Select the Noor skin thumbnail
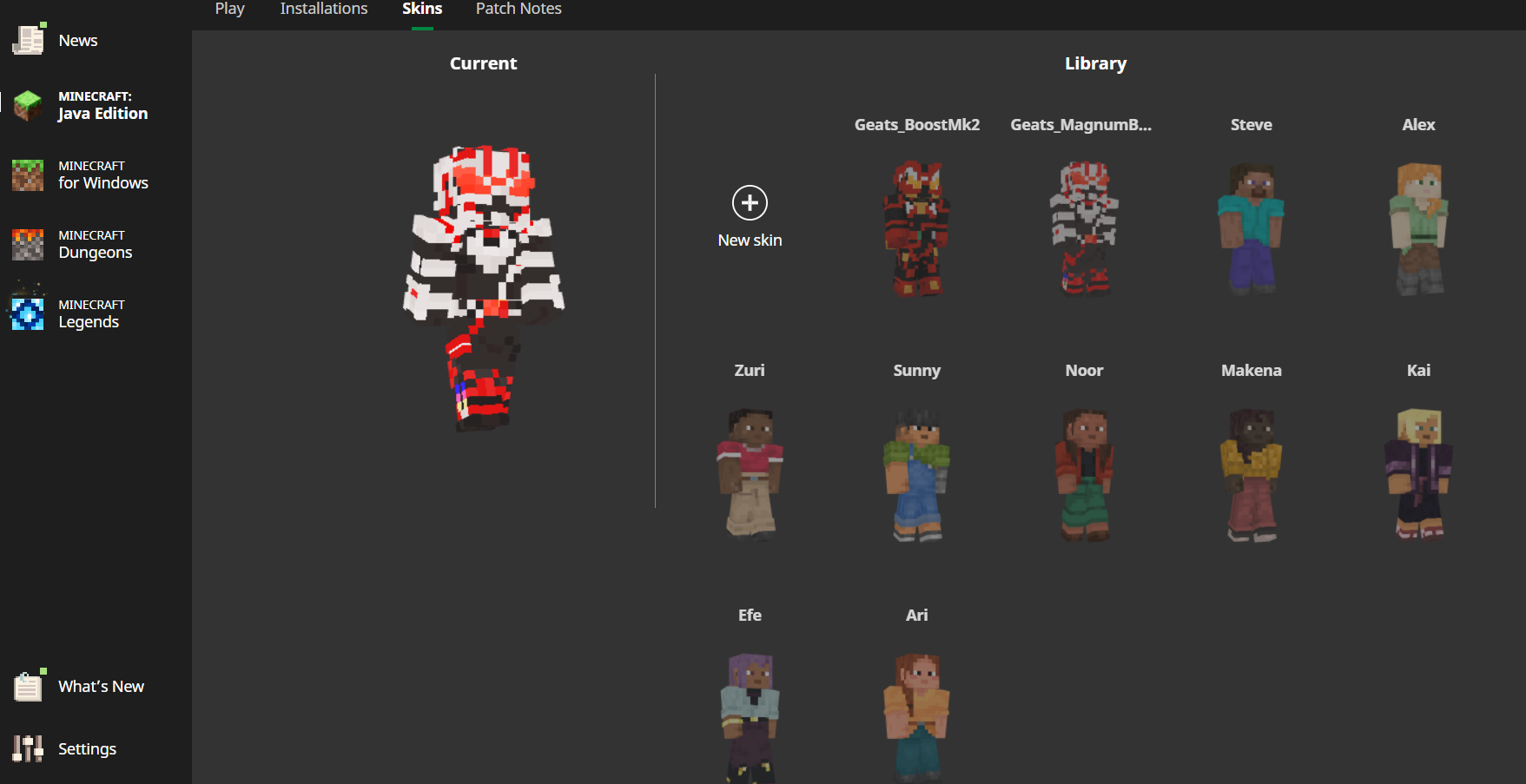 point(1084,474)
